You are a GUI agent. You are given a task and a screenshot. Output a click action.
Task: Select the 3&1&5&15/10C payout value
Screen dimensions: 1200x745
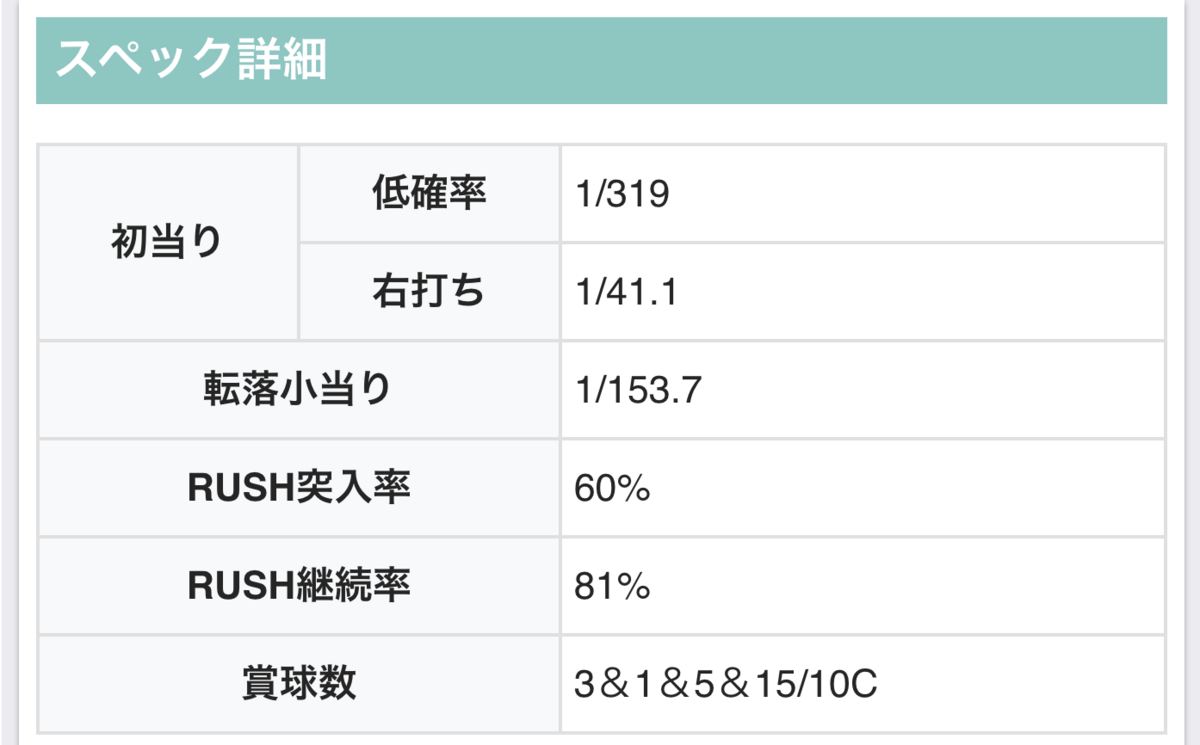tap(726, 685)
